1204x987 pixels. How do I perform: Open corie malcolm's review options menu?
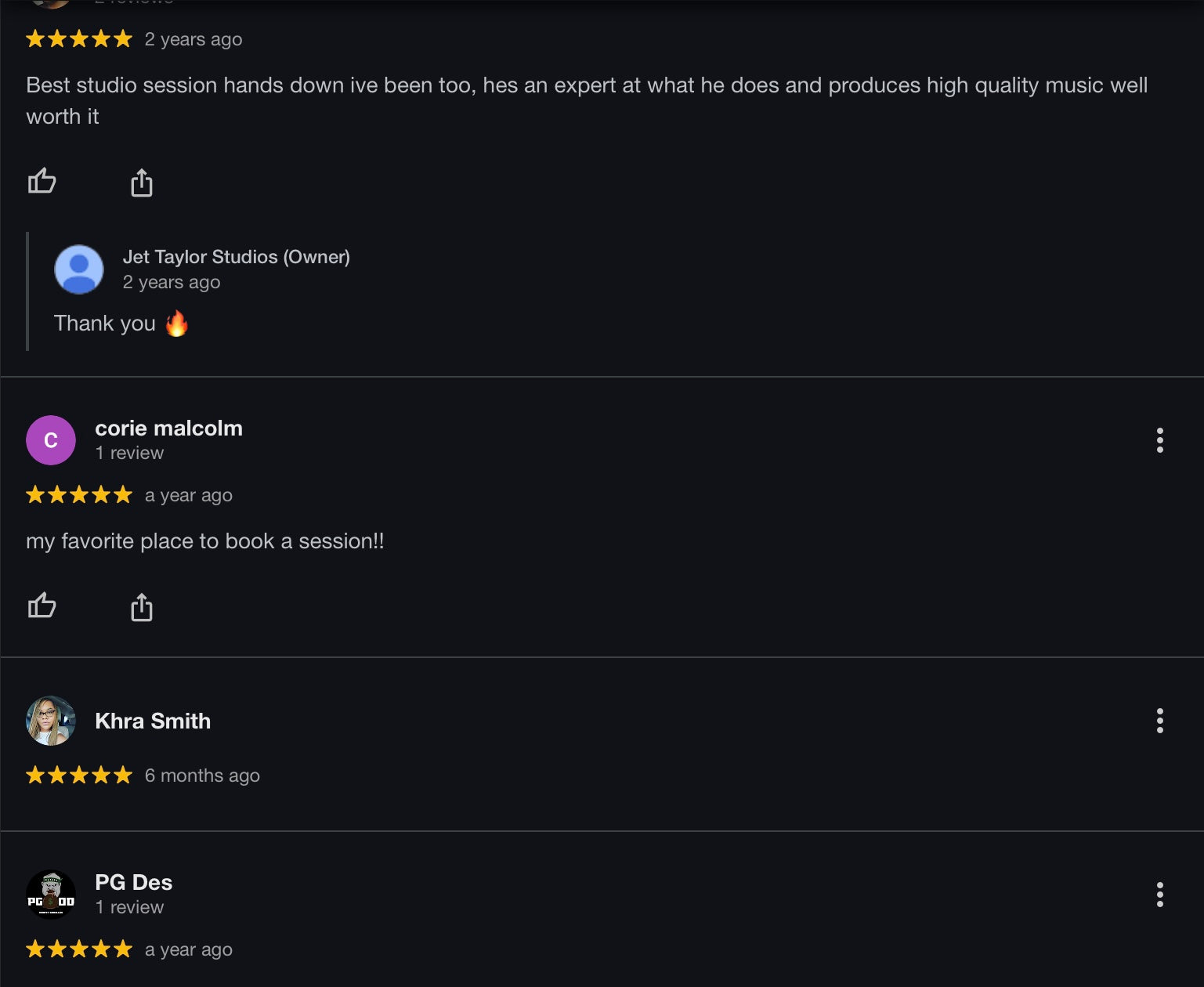click(x=1159, y=440)
